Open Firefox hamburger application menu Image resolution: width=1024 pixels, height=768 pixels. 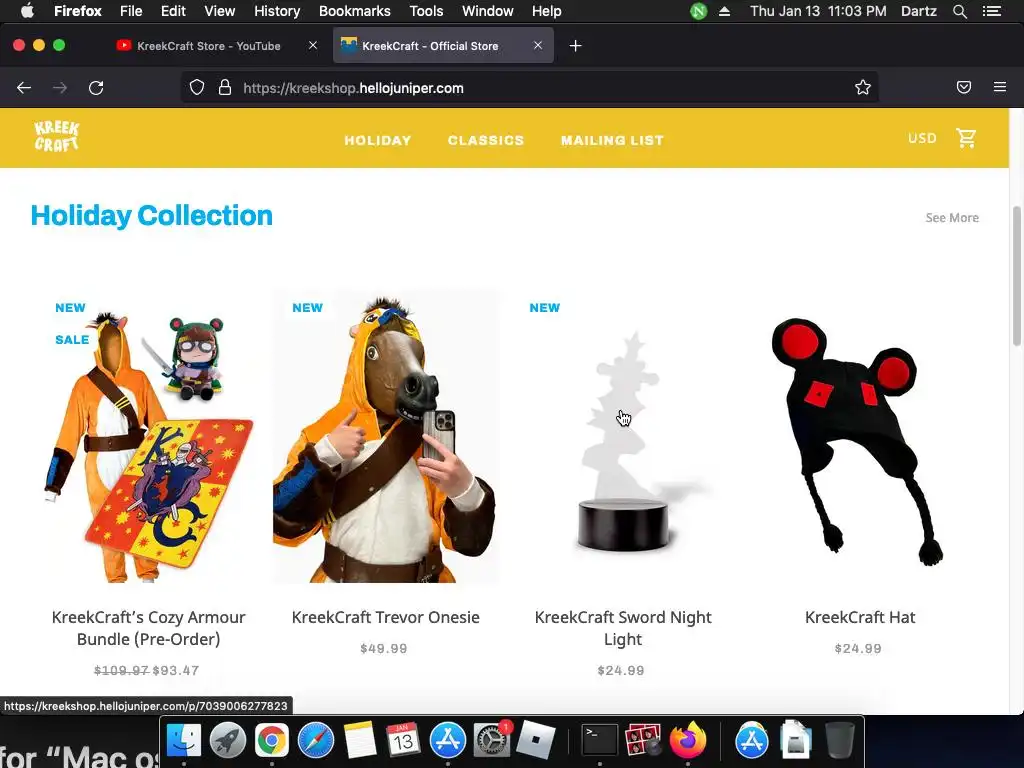(1000, 88)
